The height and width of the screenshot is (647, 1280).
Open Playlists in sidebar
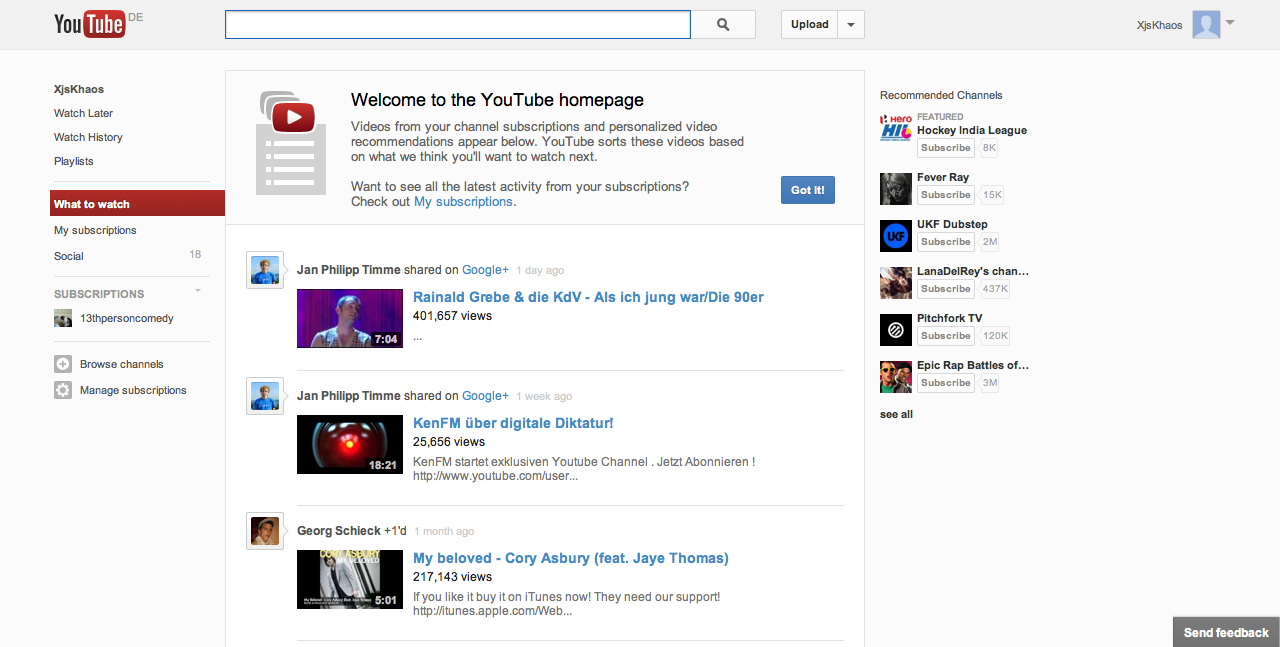tap(74, 161)
